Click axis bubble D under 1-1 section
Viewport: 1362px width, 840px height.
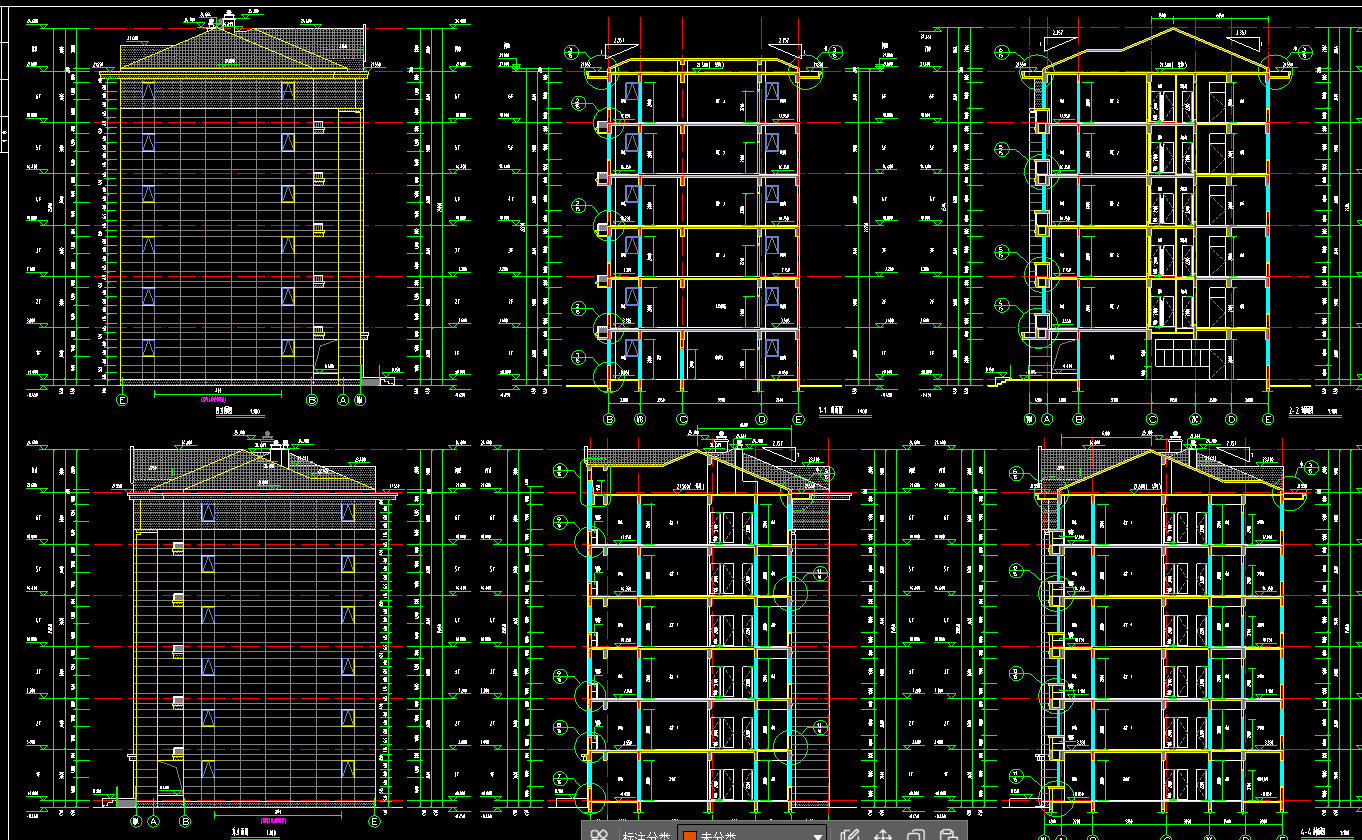click(x=762, y=420)
